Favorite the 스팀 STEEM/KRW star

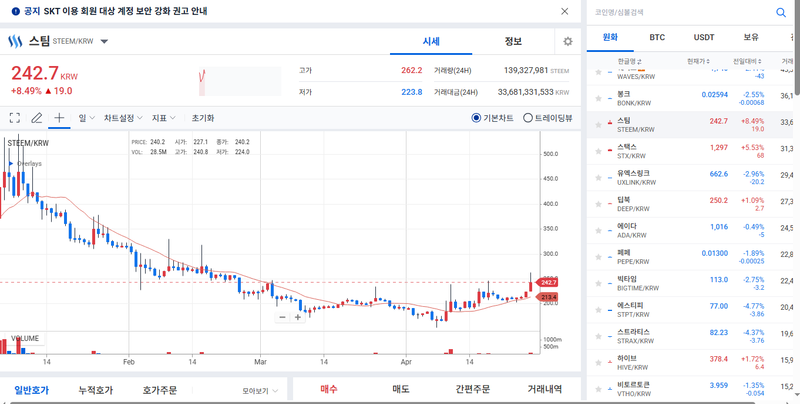point(598,125)
